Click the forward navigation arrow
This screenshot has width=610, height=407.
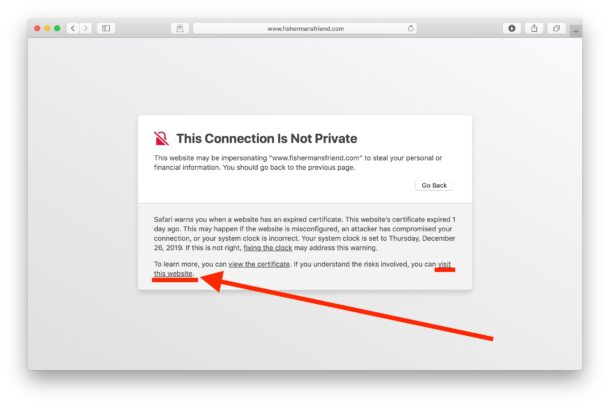coord(86,28)
